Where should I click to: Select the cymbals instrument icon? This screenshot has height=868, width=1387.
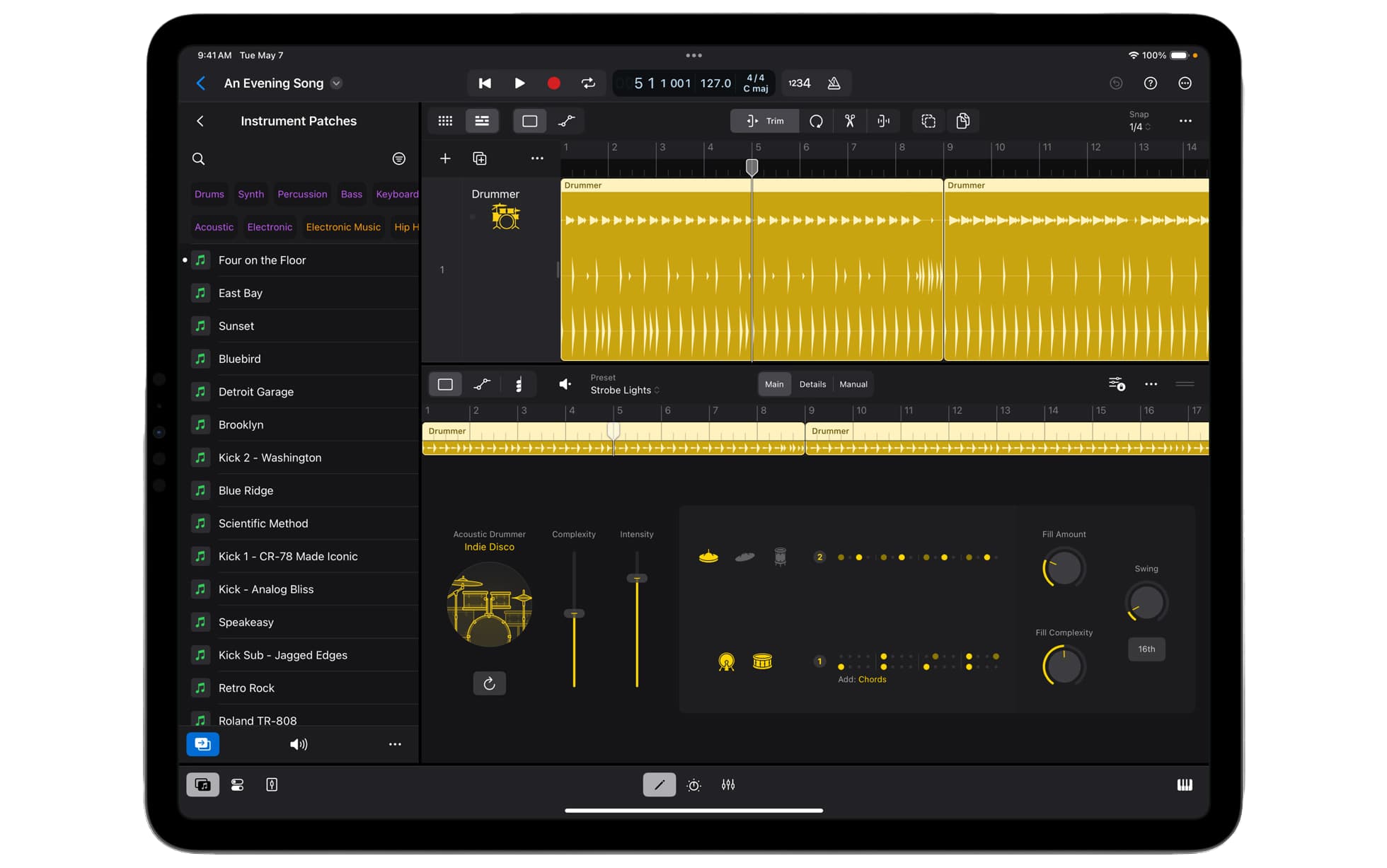coord(744,557)
